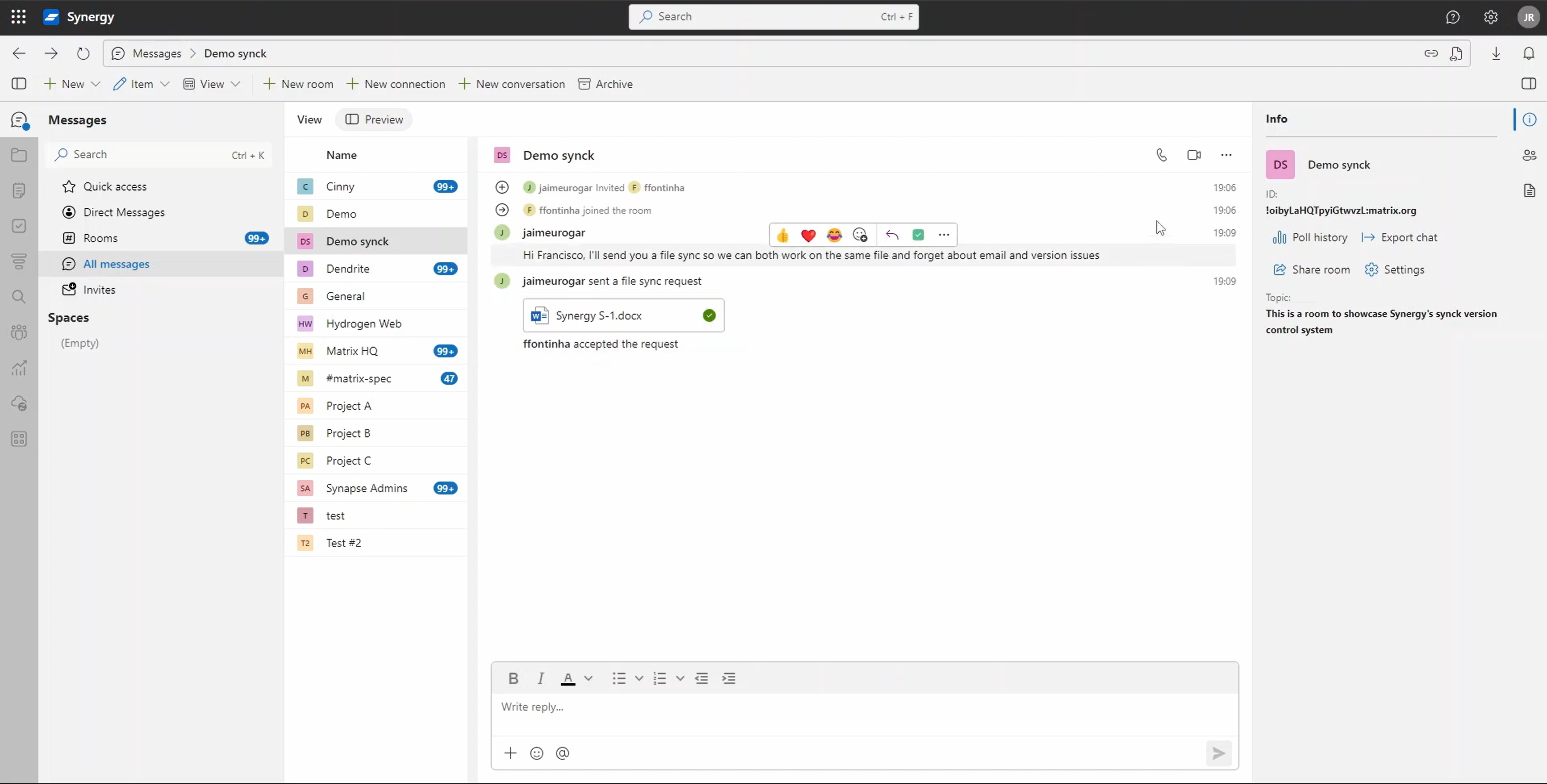Select Invites in sidebar

click(161, 290)
